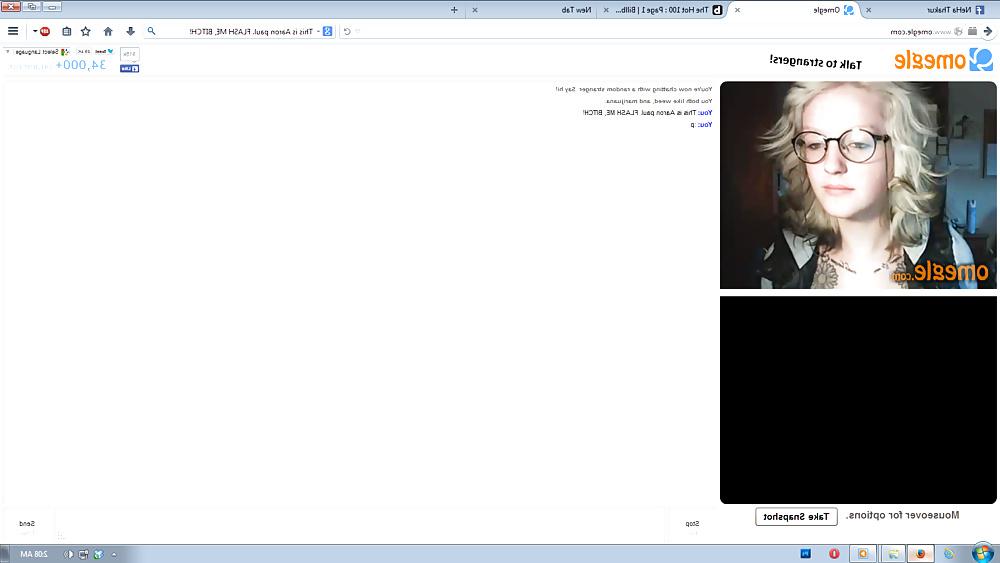The image size is (1000, 563).
Task: Open the Google search engine selector
Action: [x=326, y=31]
